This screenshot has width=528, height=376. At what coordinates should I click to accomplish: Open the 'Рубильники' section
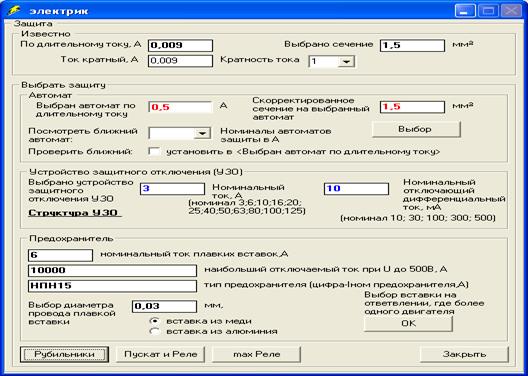64,354
